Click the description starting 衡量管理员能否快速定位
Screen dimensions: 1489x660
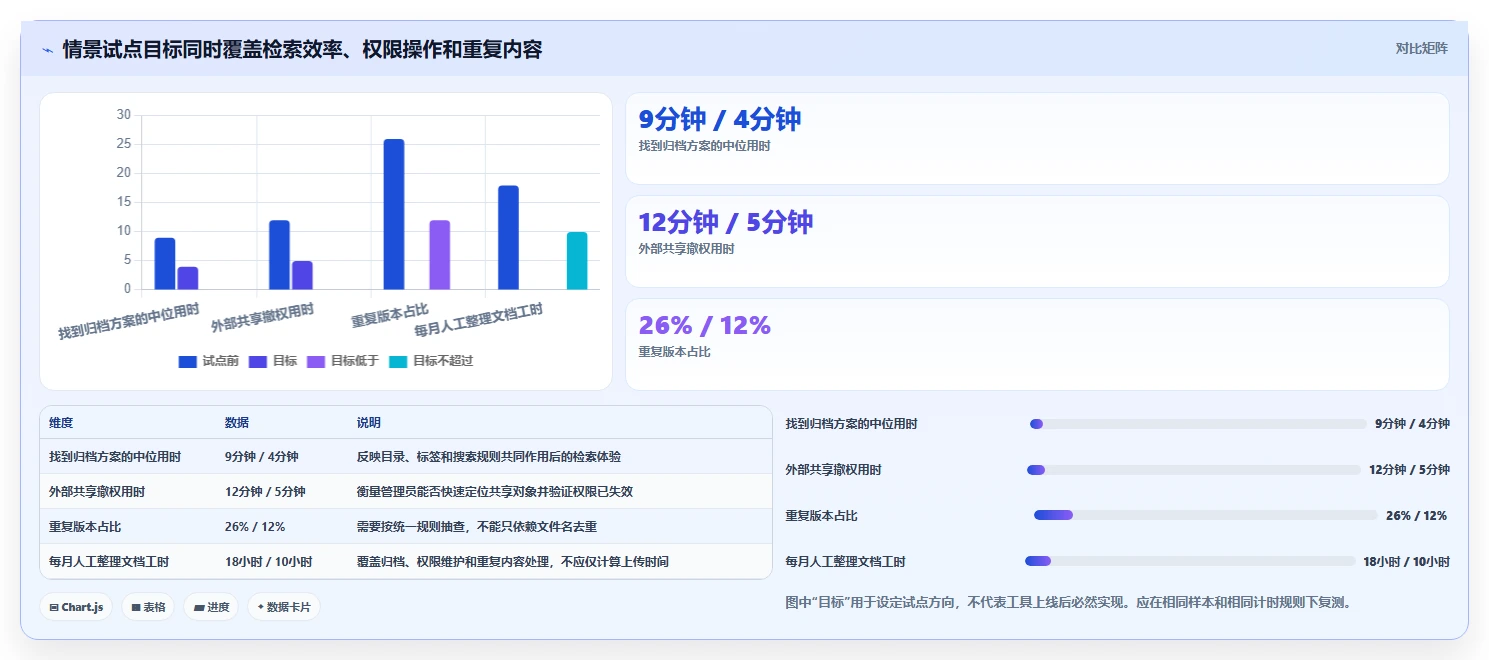[x=495, y=492]
